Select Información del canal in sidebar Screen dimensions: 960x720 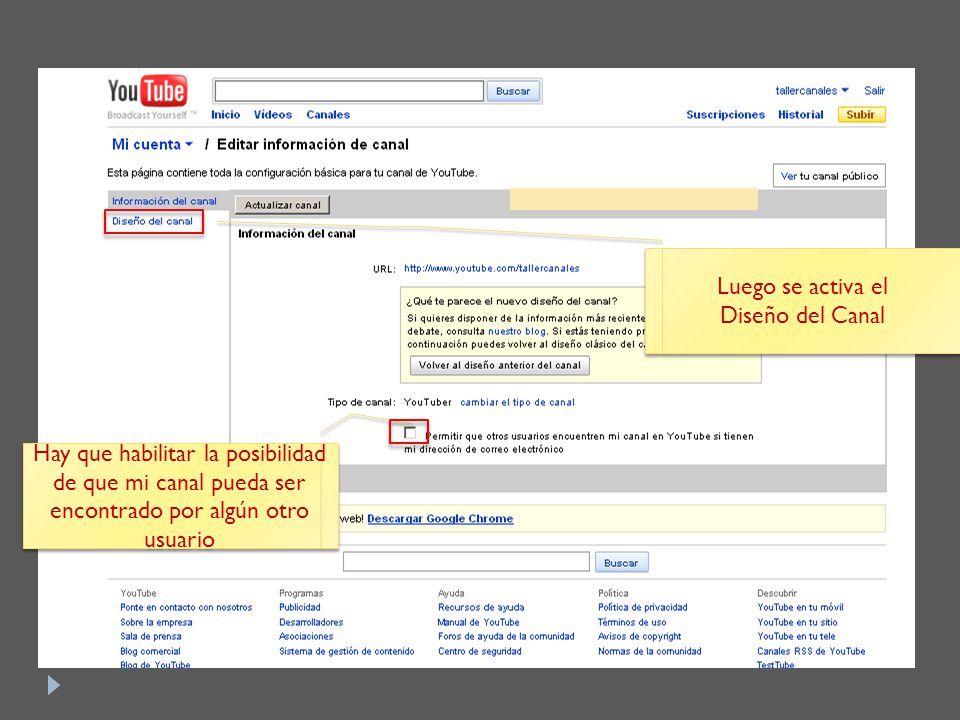[x=164, y=201]
